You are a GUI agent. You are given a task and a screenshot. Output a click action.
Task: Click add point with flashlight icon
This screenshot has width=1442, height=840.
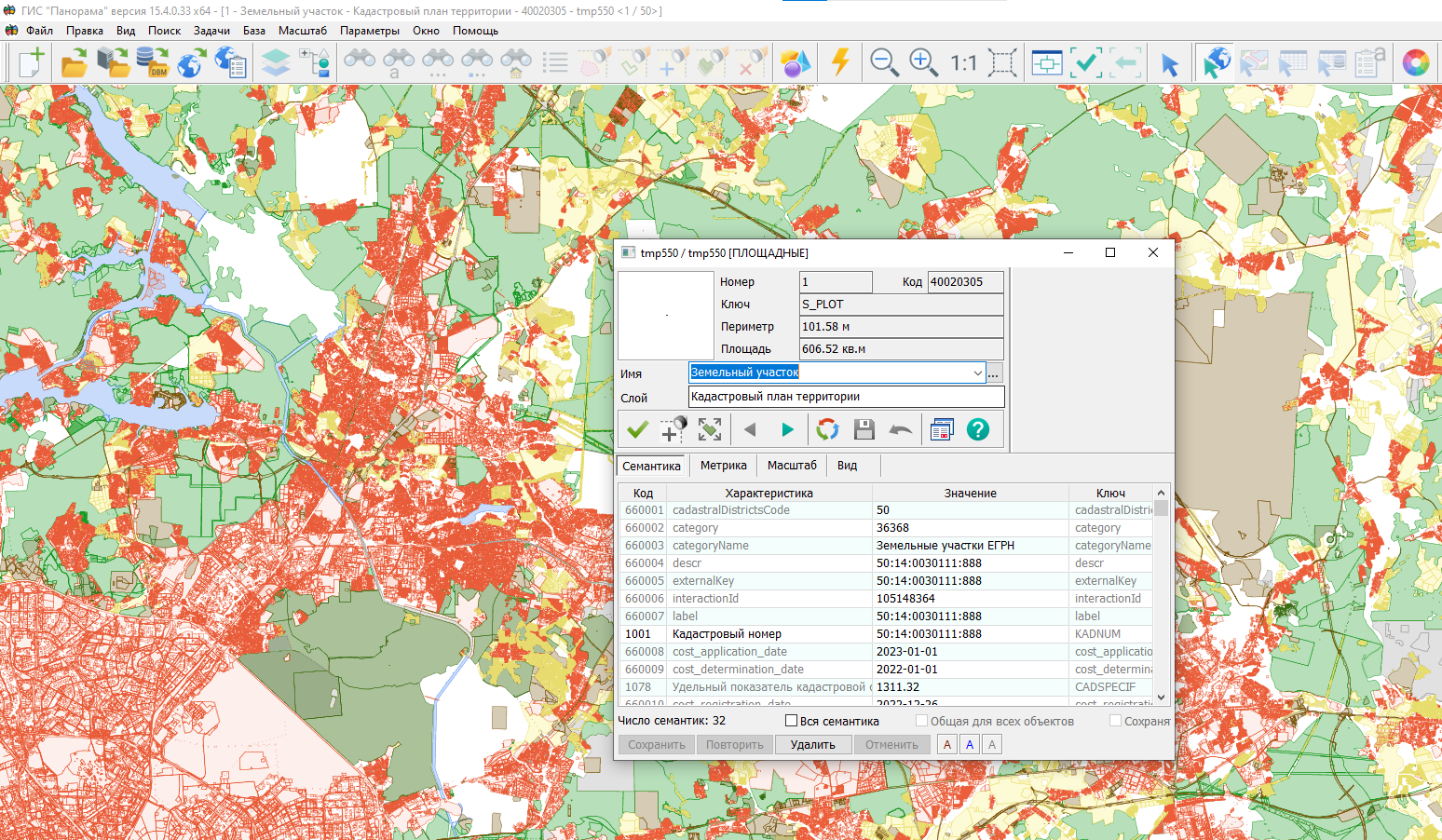tap(673, 429)
